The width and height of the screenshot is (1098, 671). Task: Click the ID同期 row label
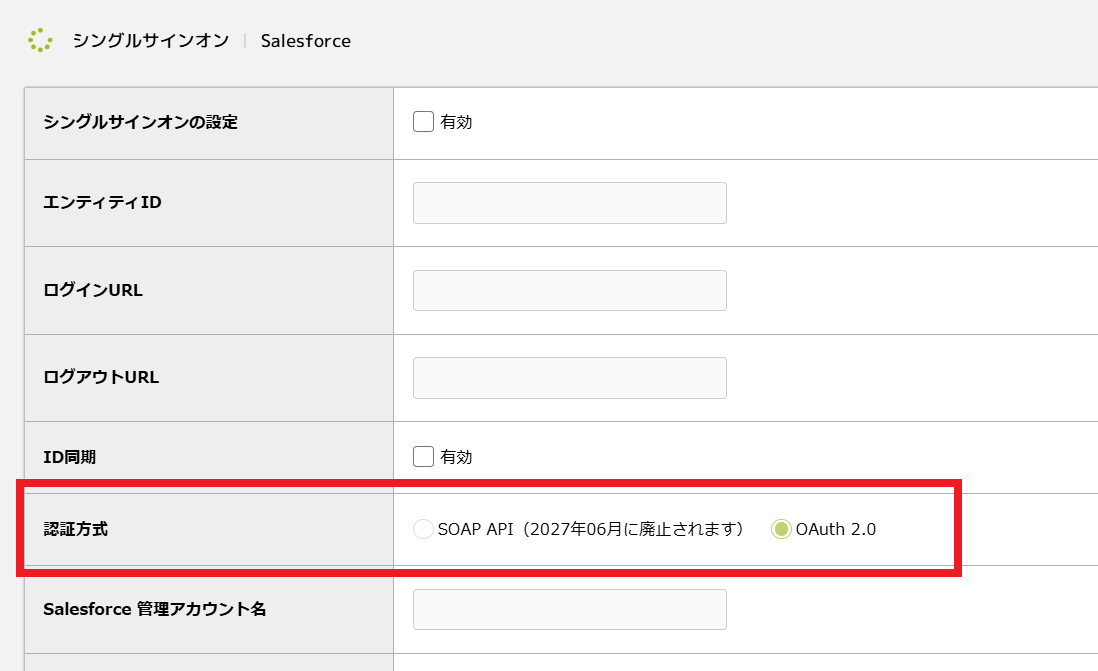point(69,457)
